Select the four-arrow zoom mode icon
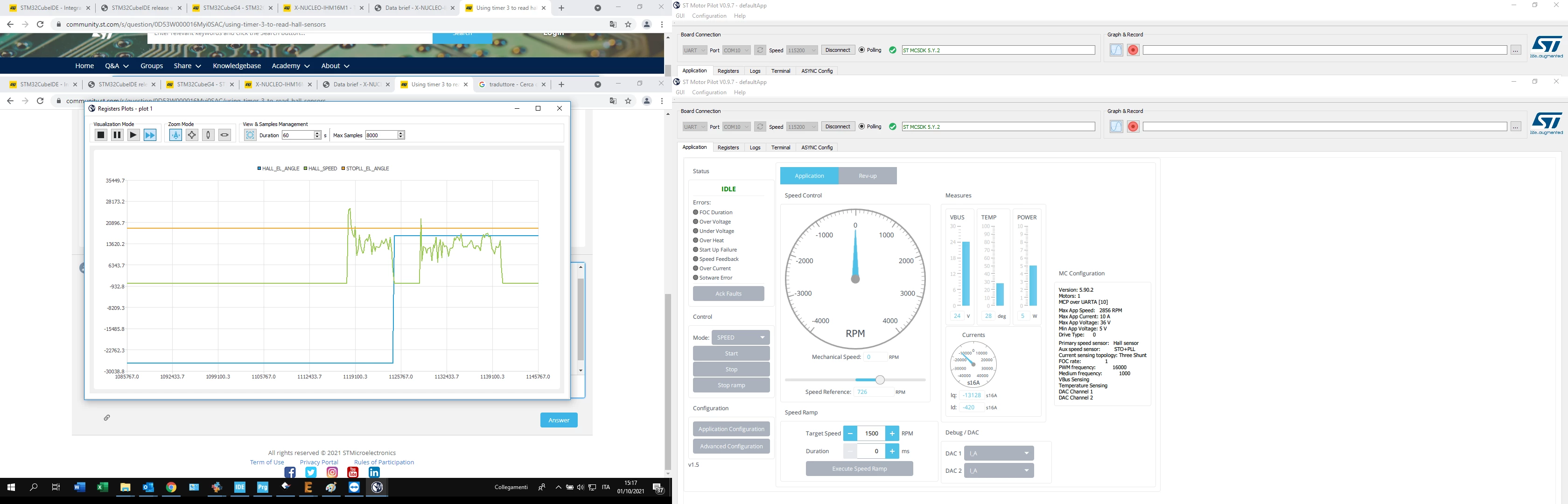 click(192, 135)
